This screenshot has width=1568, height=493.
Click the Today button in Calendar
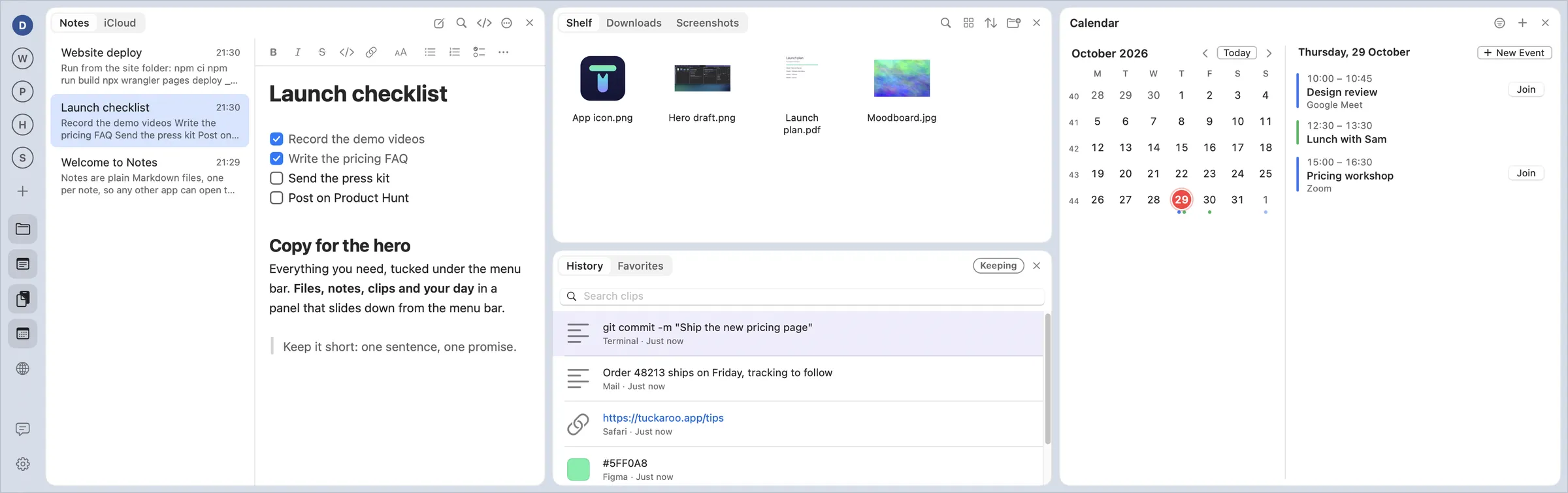click(x=1237, y=53)
